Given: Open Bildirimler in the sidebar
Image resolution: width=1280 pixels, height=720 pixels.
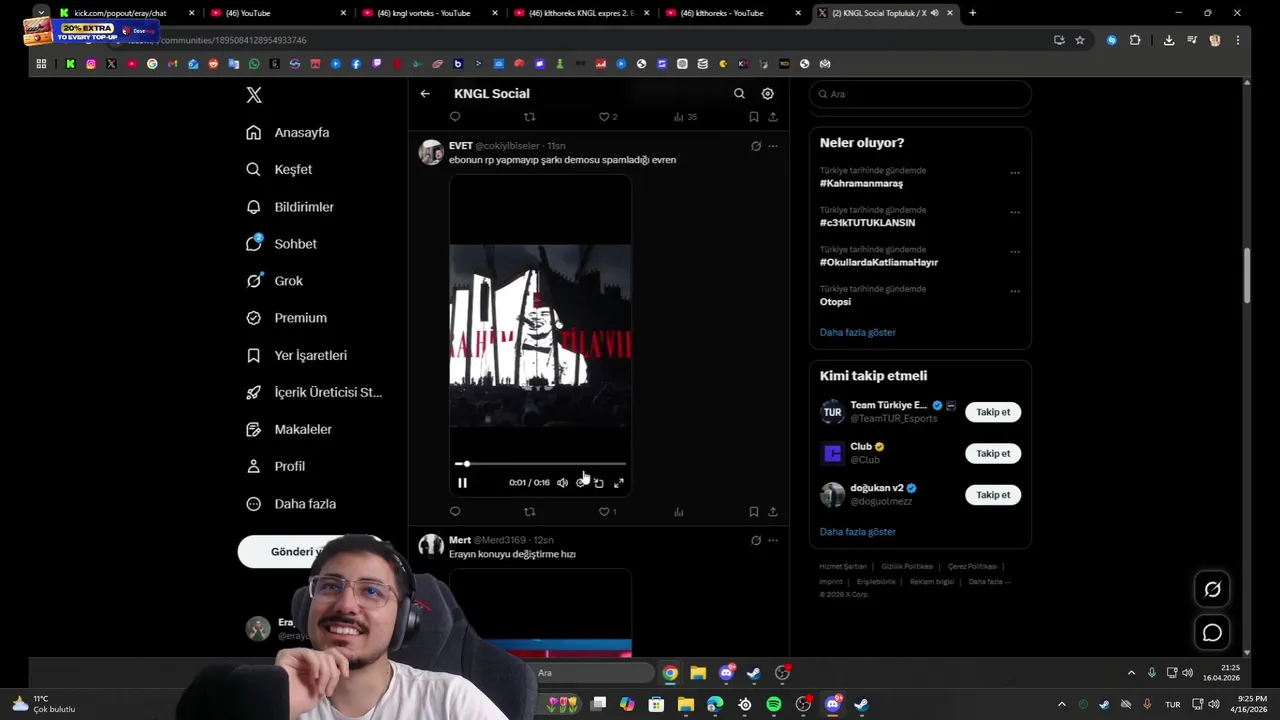Looking at the screenshot, I should pos(291,207).
